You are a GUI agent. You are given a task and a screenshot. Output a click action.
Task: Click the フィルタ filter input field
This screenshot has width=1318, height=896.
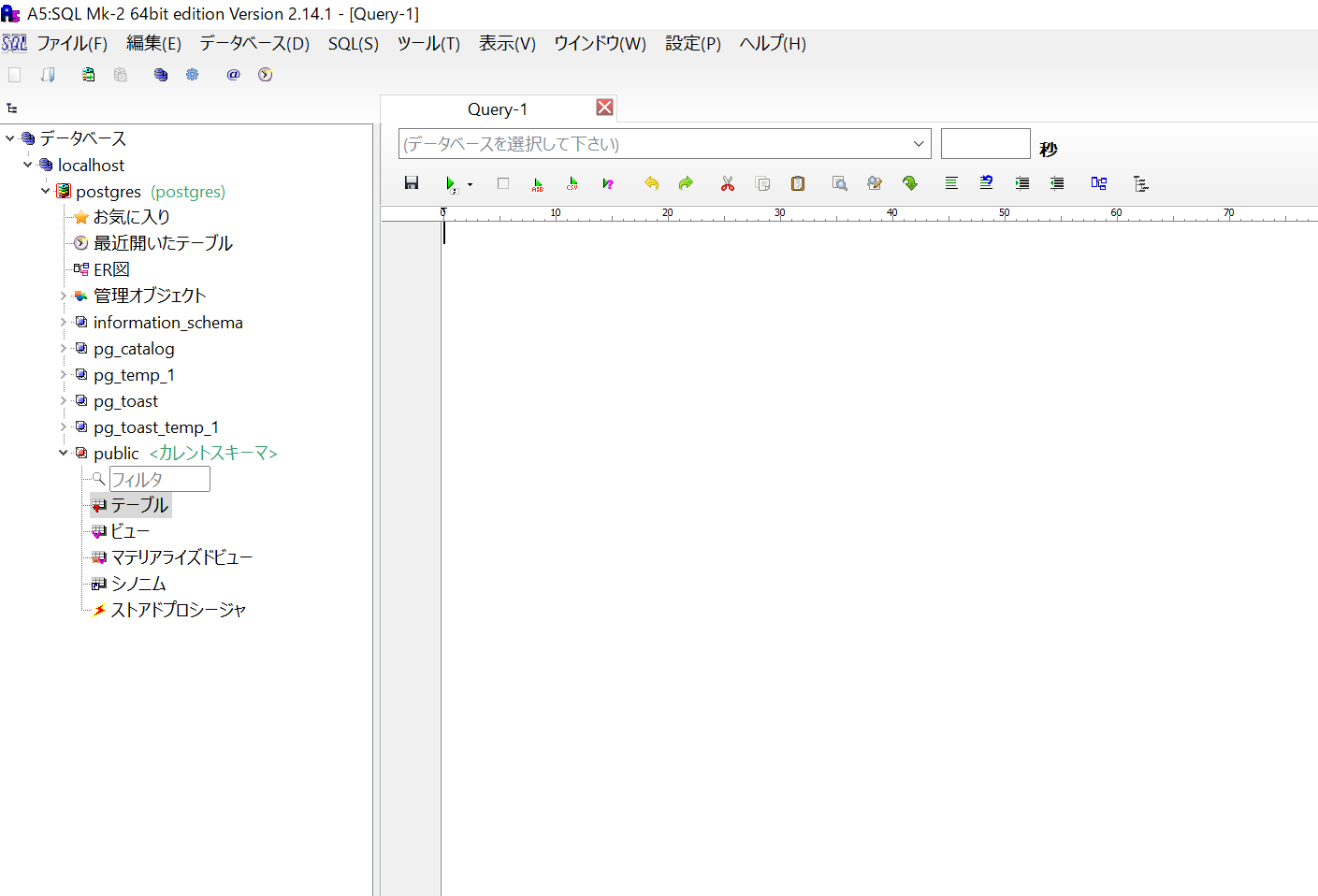[x=160, y=479]
